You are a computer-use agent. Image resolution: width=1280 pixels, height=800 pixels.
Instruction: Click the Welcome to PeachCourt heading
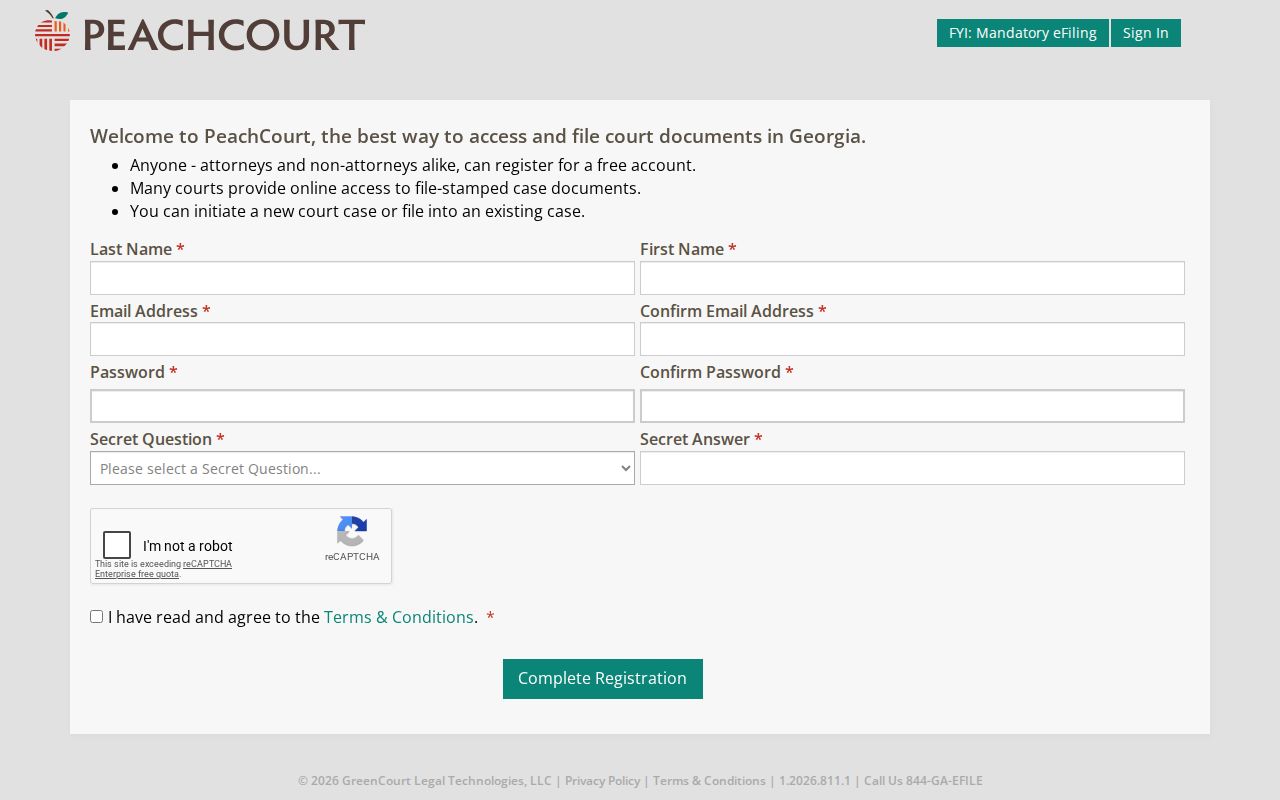click(478, 136)
